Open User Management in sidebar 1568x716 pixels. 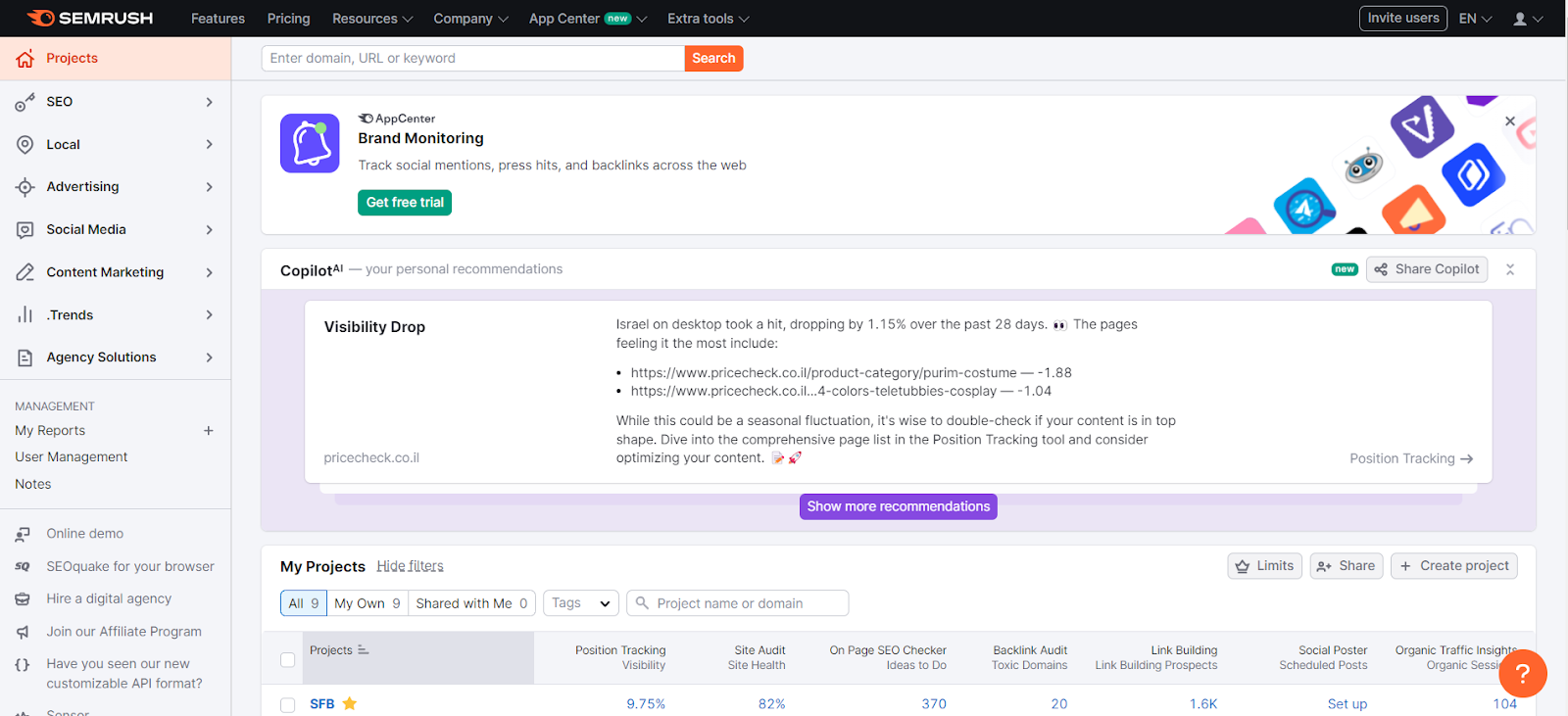pyautogui.click(x=72, y=457)
